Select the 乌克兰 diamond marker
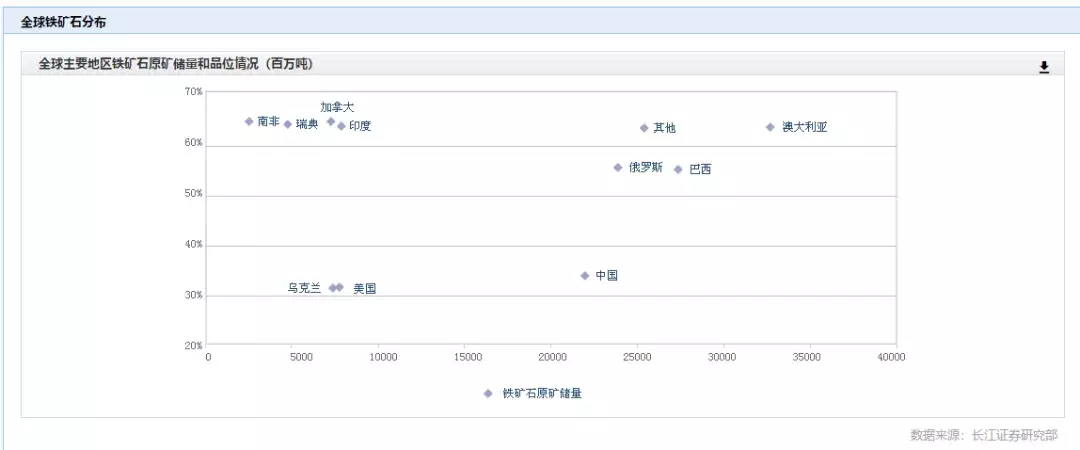 click(x=333, y=288)
